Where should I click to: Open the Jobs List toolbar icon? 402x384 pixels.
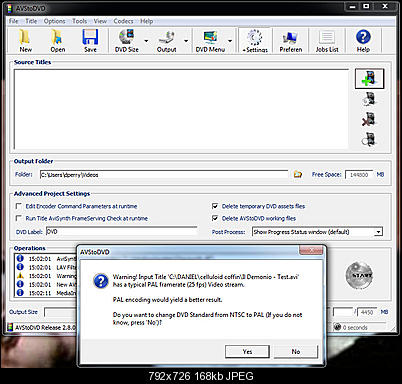pyautogui.click(x=327, y=41)
